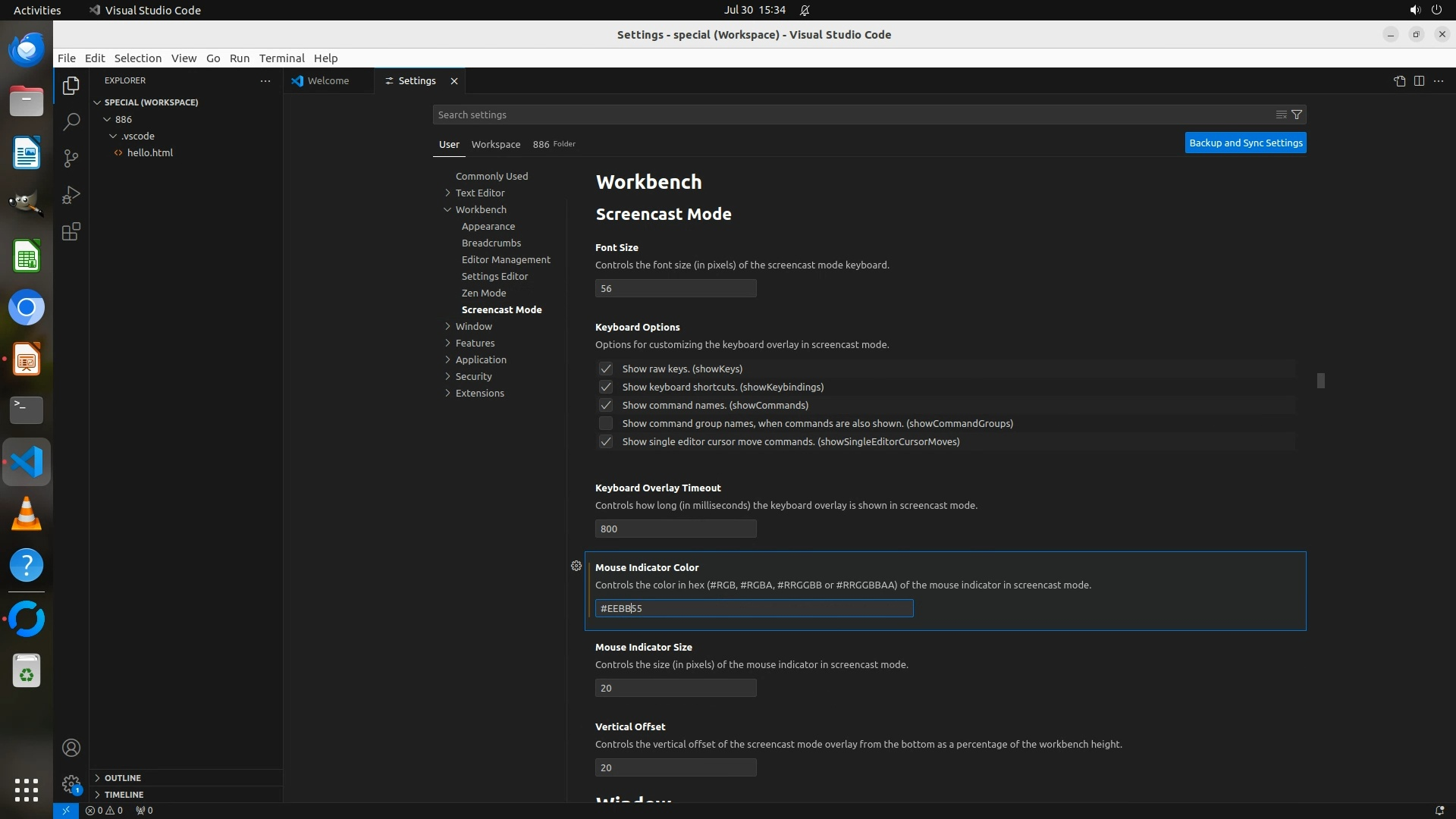Uncheck Show raw keys checkbox
Screen dimensions: 1456x819
[x=605, y=369]
